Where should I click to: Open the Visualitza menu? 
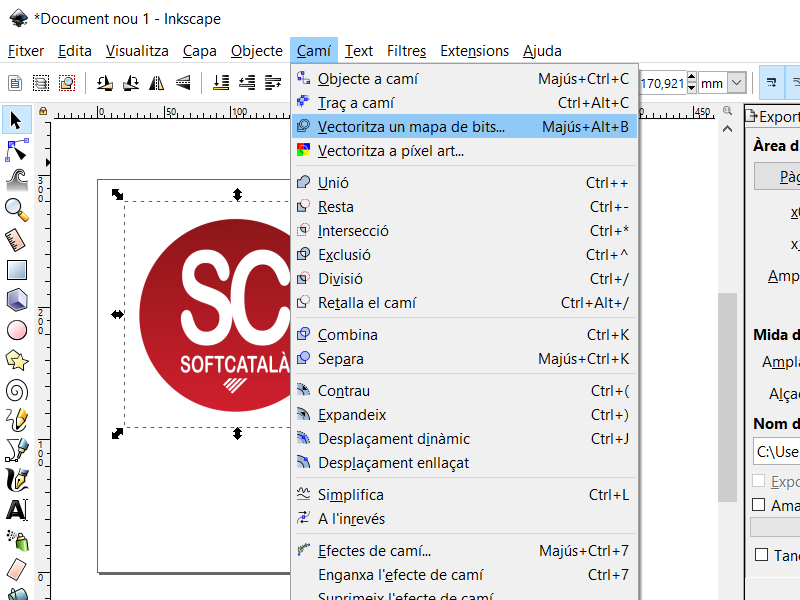137,51
